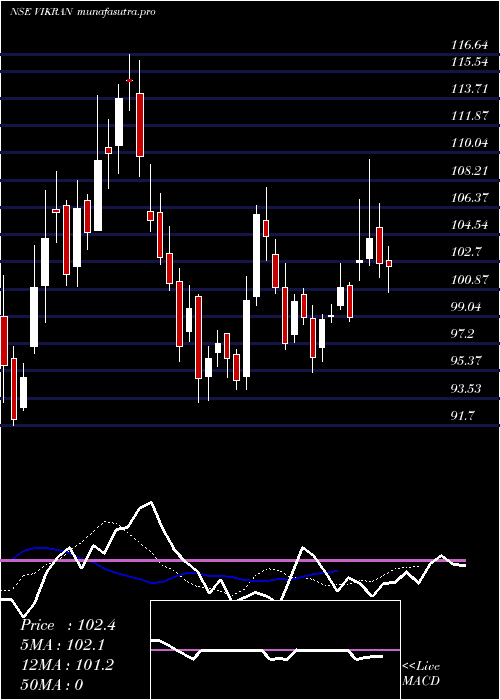This screenshot has height=700, width=500.
Task: Click the 115.54 price level label
Action: click(x=469, y=62)
